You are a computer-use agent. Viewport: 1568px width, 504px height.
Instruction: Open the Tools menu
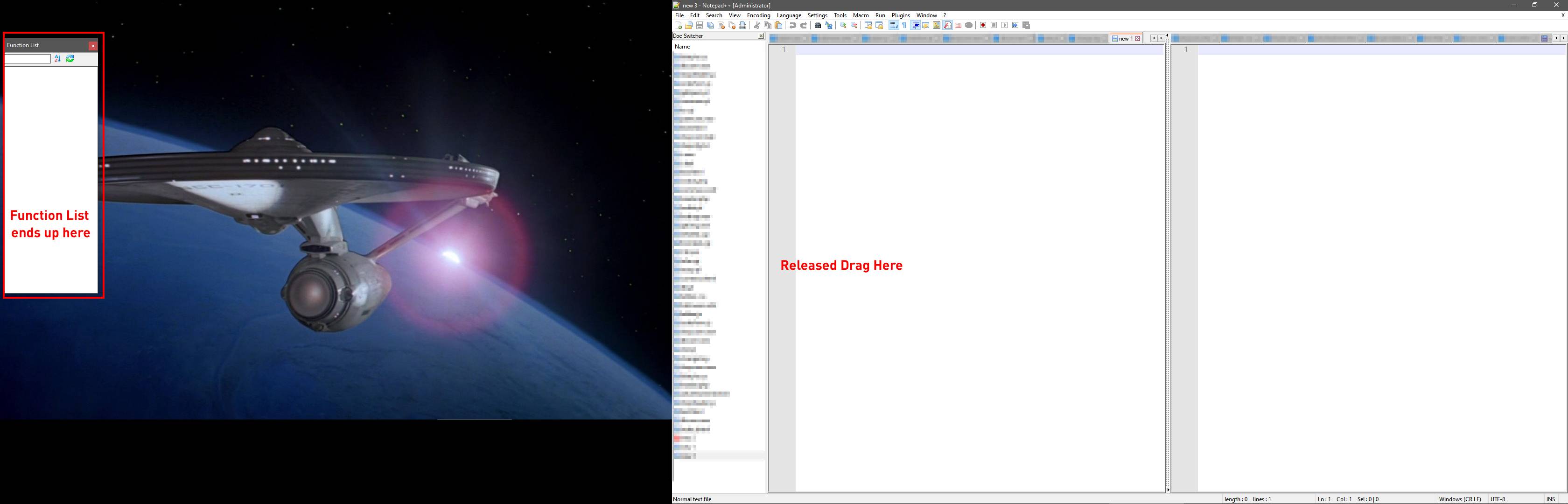tap(840, 15)
